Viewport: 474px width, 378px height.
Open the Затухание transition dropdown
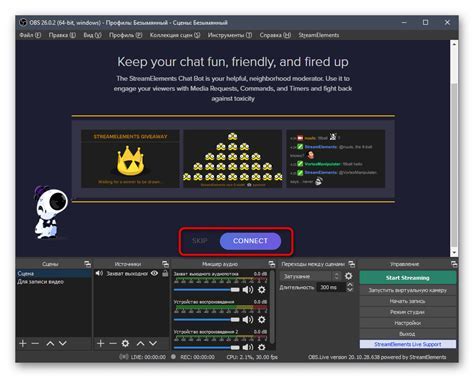[310, 276]
